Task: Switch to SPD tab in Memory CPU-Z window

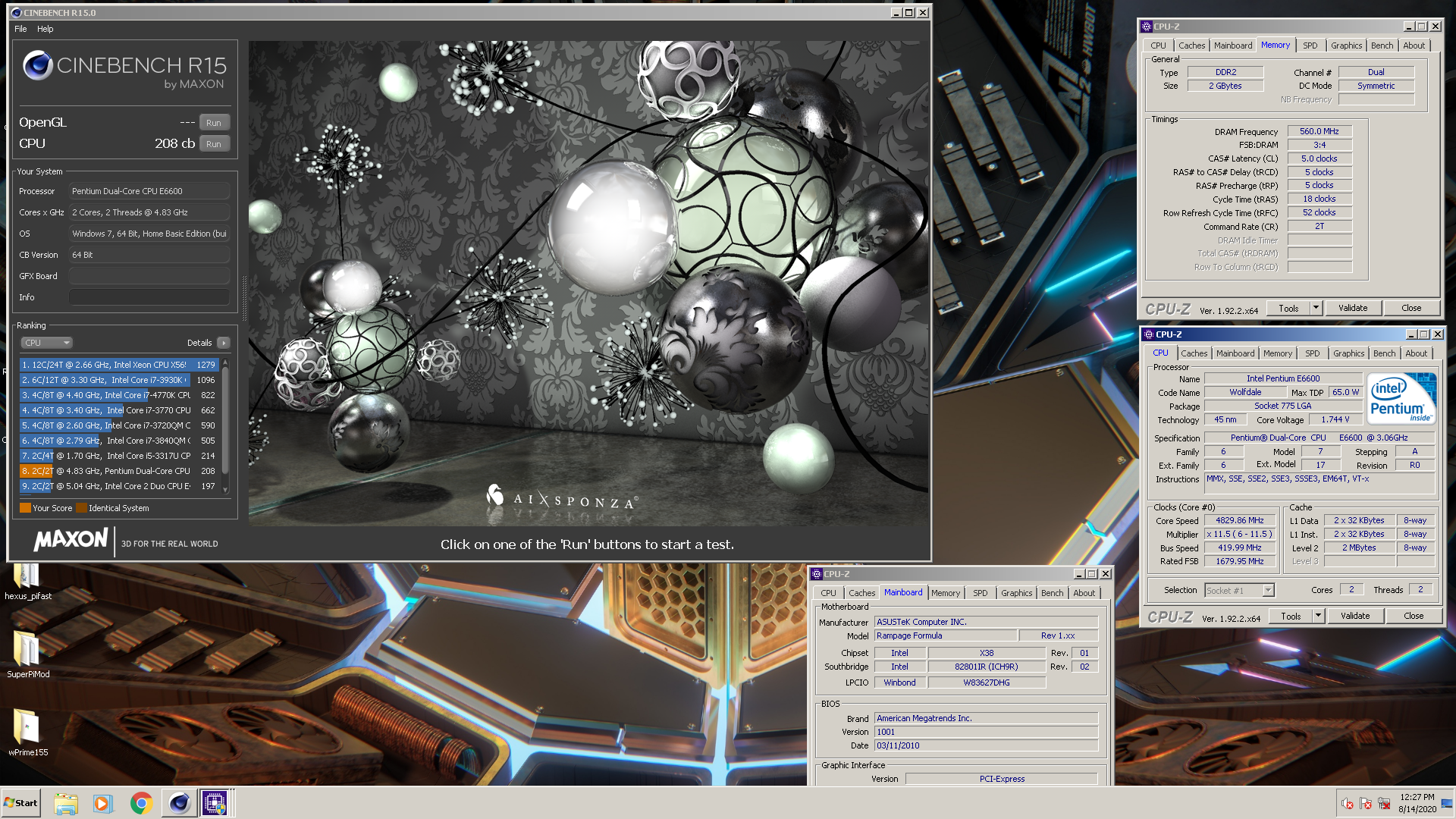Action: coord(1310,45)
